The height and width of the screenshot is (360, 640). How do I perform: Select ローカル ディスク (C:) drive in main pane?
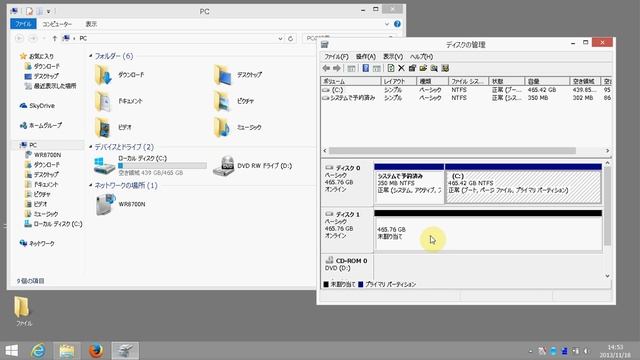pyautogui.click(x=150, y=165)
